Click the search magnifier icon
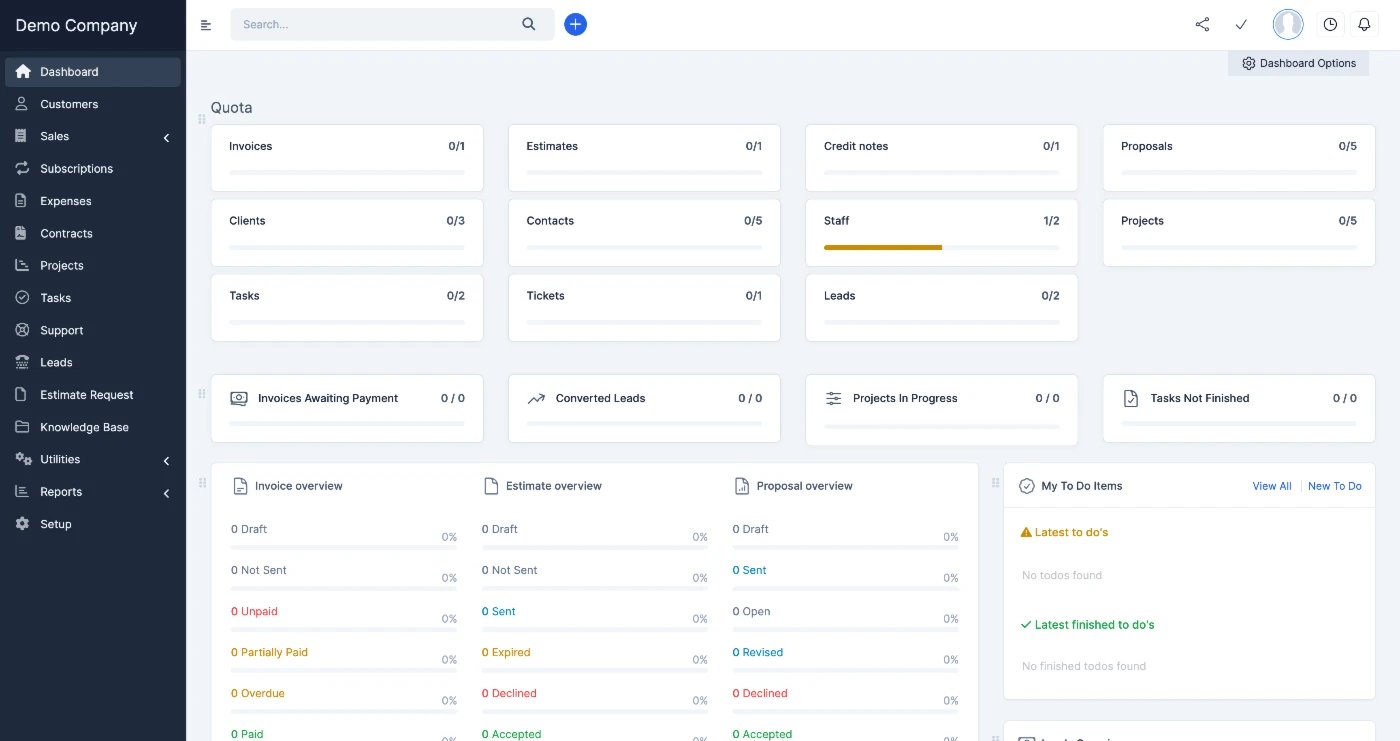Image resolution: width=1400 pixels, height=741 pixels. [x=529, y=24]
